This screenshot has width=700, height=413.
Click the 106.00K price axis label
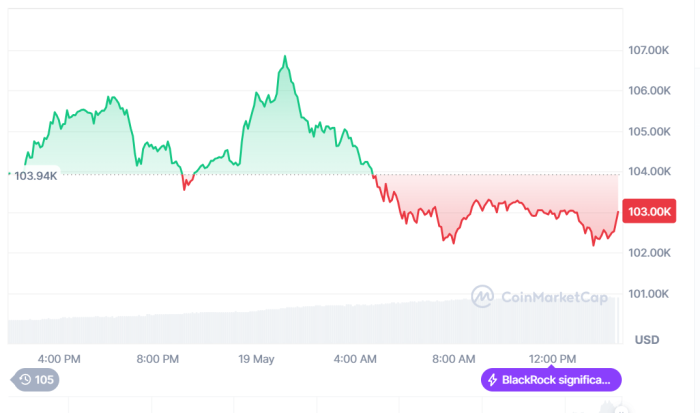tap(648, 90)
